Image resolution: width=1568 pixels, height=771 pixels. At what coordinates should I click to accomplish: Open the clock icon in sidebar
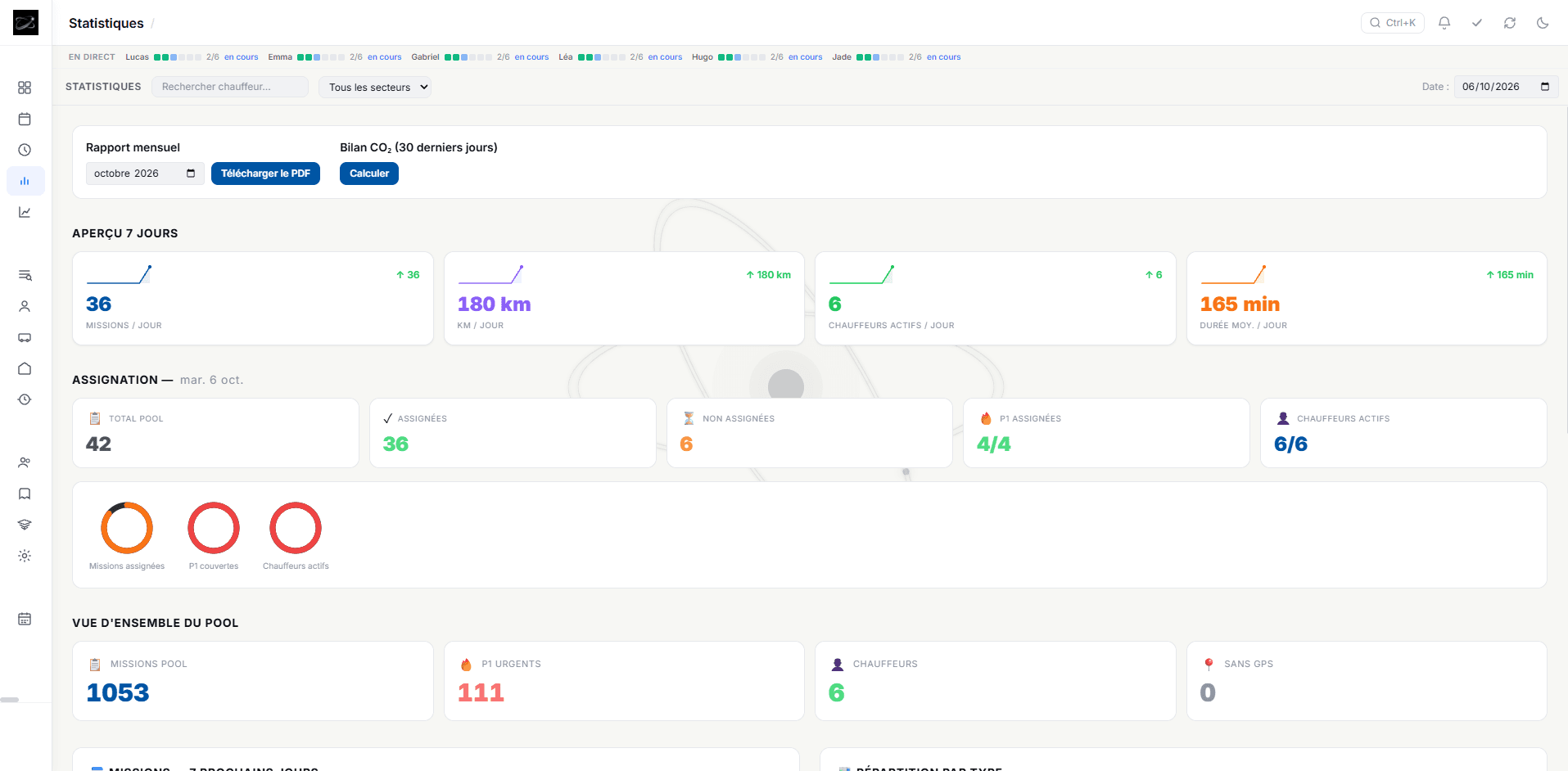tap(25, 150)
